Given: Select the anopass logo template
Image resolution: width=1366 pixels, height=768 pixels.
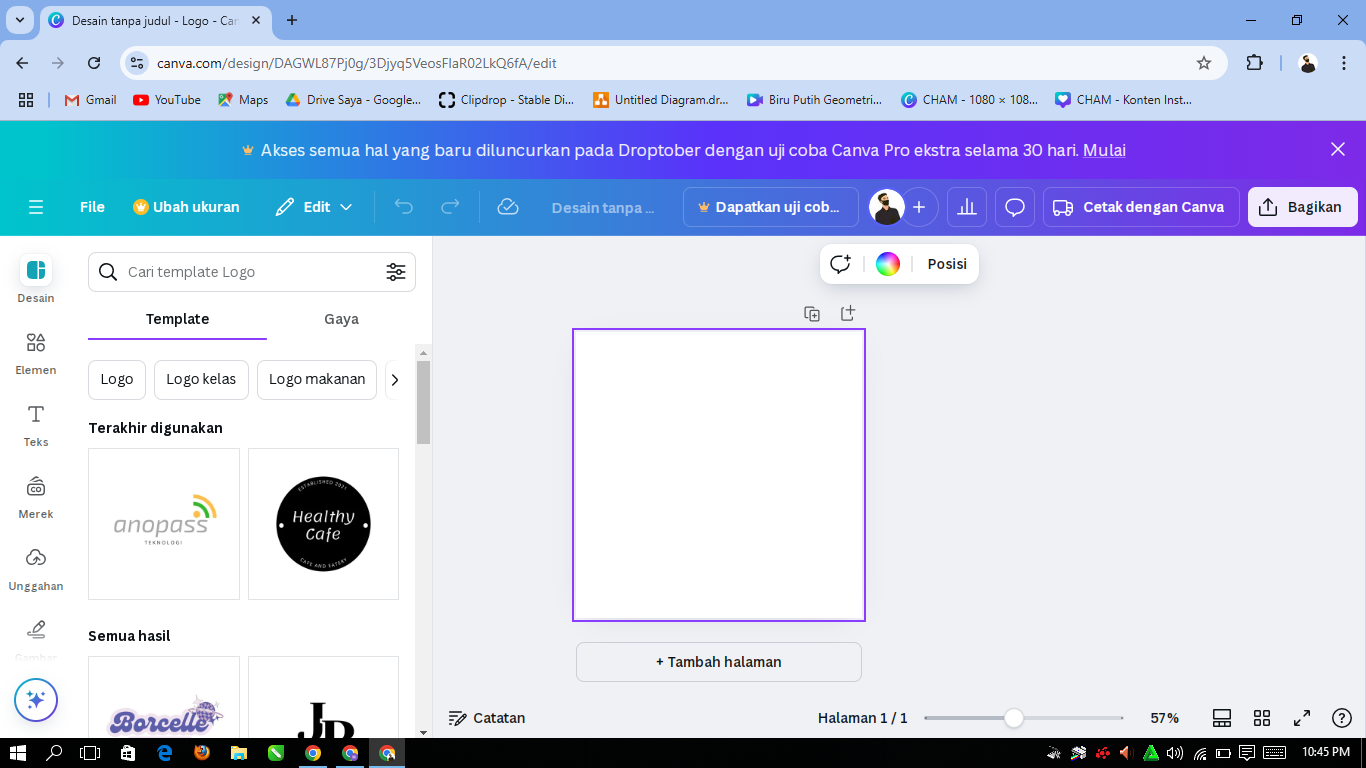Looking at the screenshot, I should click(x=164, y=524).
